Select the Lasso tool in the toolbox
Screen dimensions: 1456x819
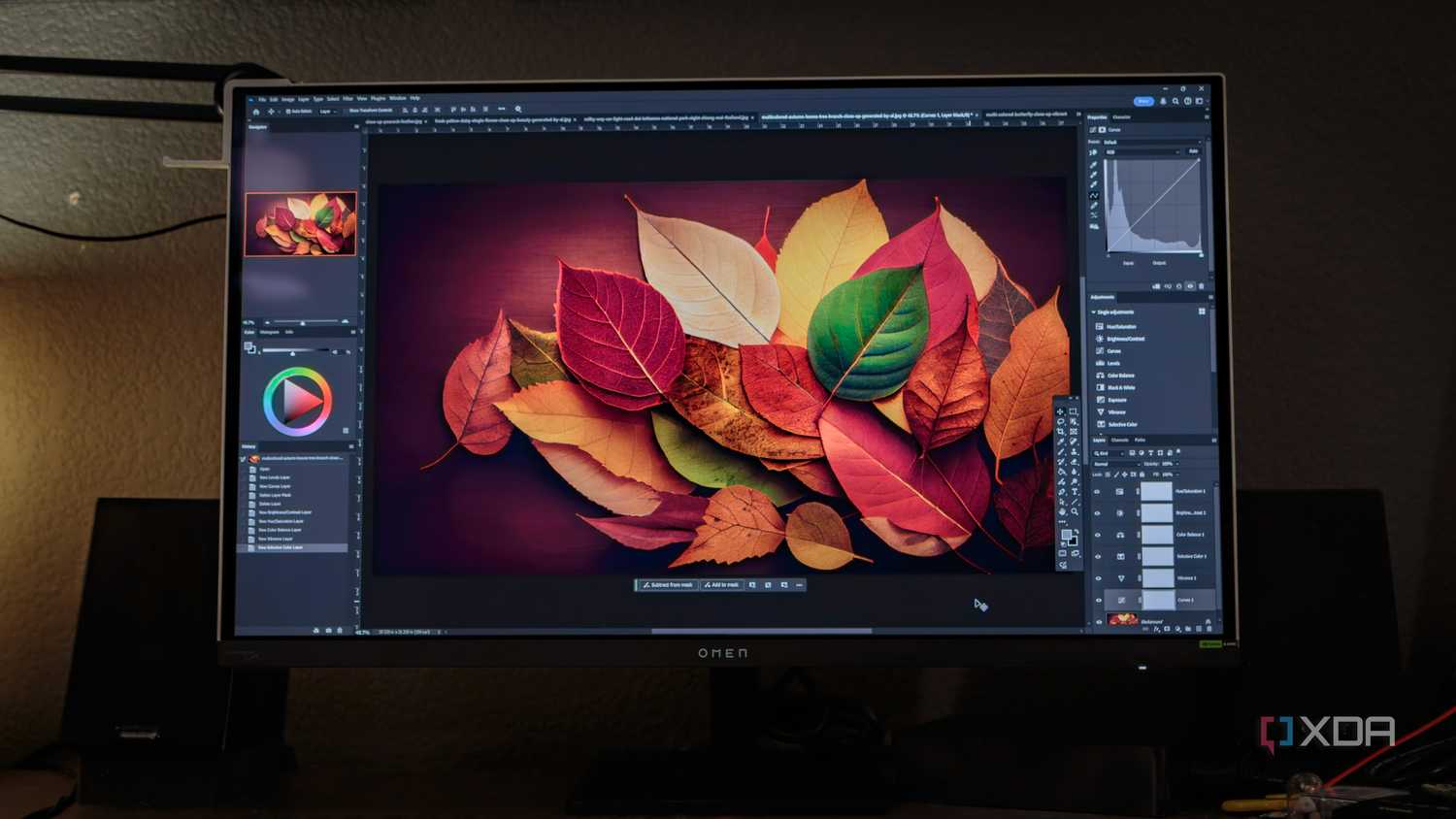click(1060, 421)
